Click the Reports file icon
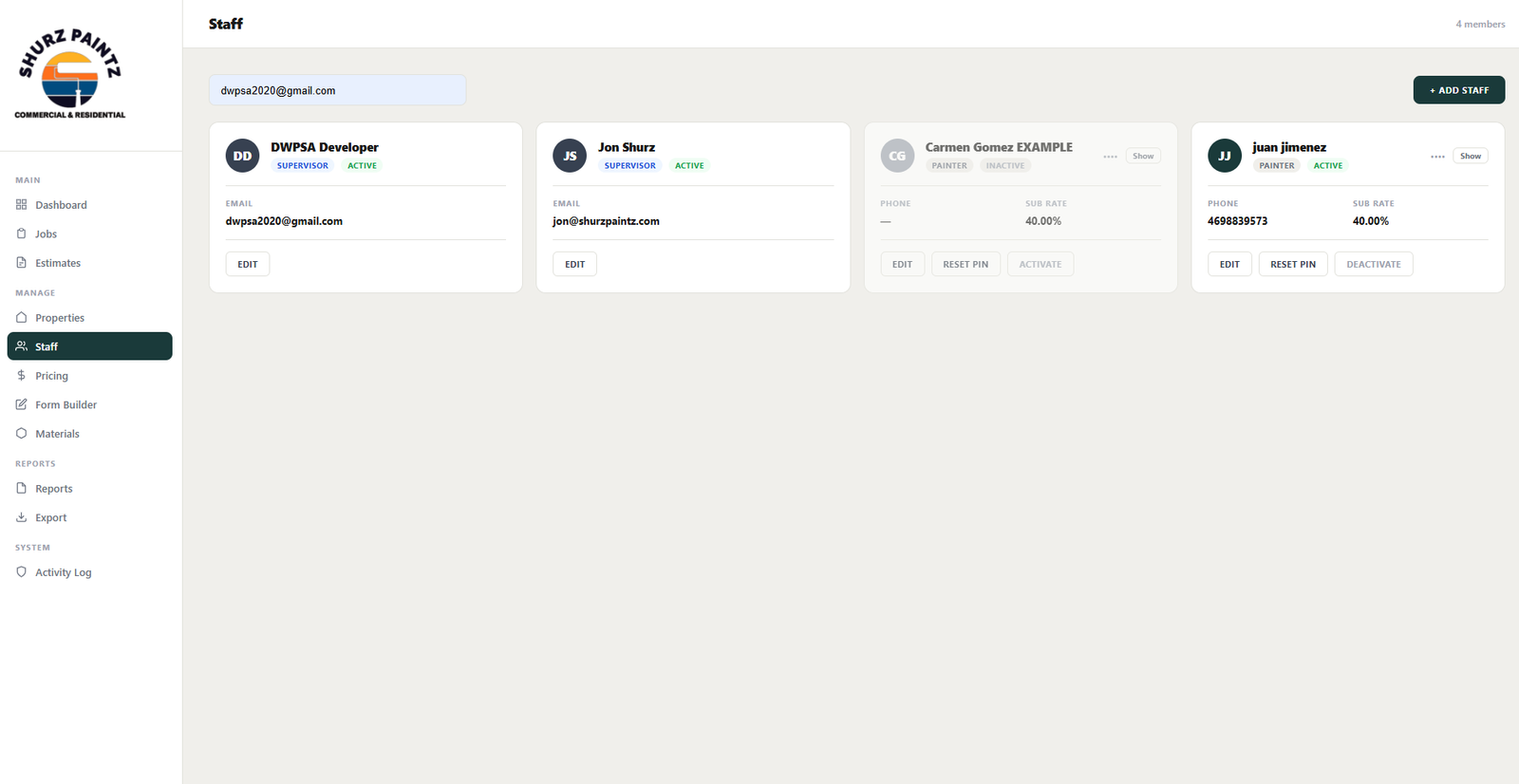1519x784 pixels. tap(21, 488)
